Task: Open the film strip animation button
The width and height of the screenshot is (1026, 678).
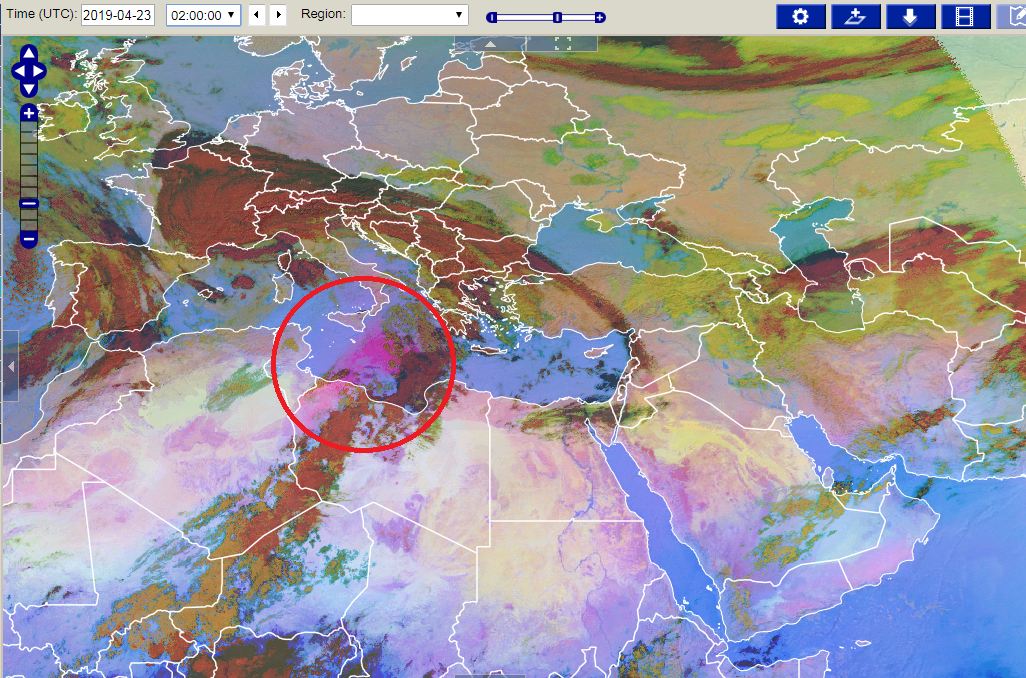Action: 965,16
